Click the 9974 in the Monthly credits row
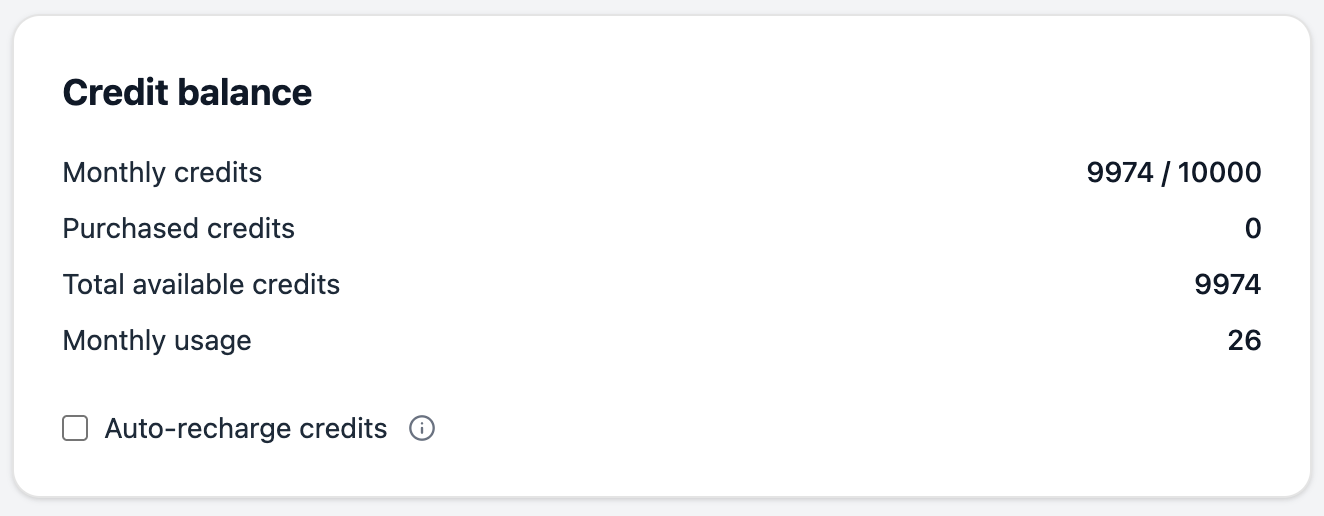This screenshot has width=1324, height=516. 1119,173
